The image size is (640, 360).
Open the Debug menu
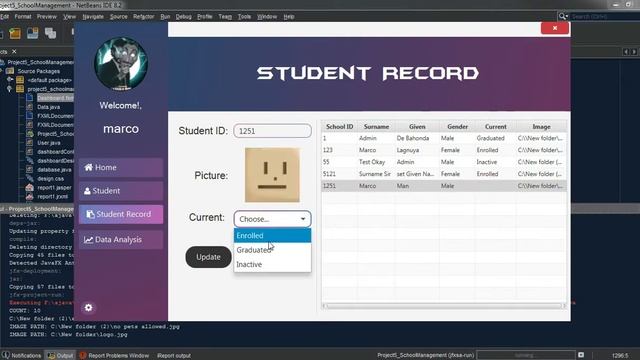[184, 17]
